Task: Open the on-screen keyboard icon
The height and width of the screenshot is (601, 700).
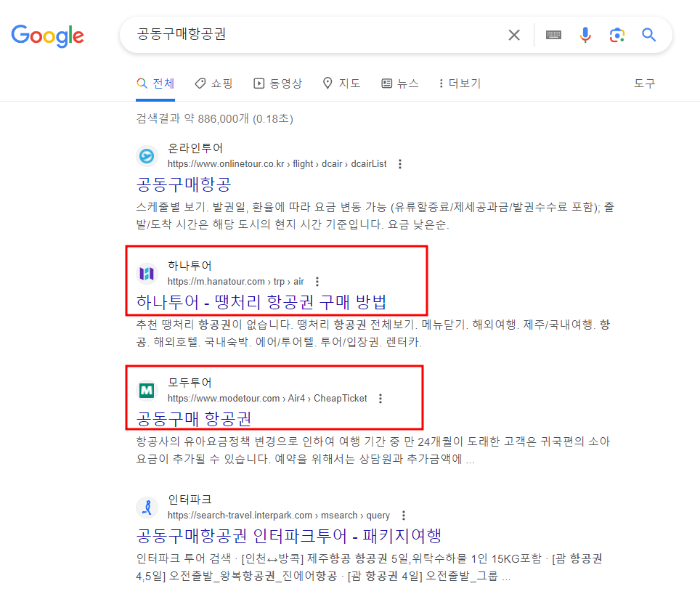Action: pyautogui.click(x=553, y=35)
